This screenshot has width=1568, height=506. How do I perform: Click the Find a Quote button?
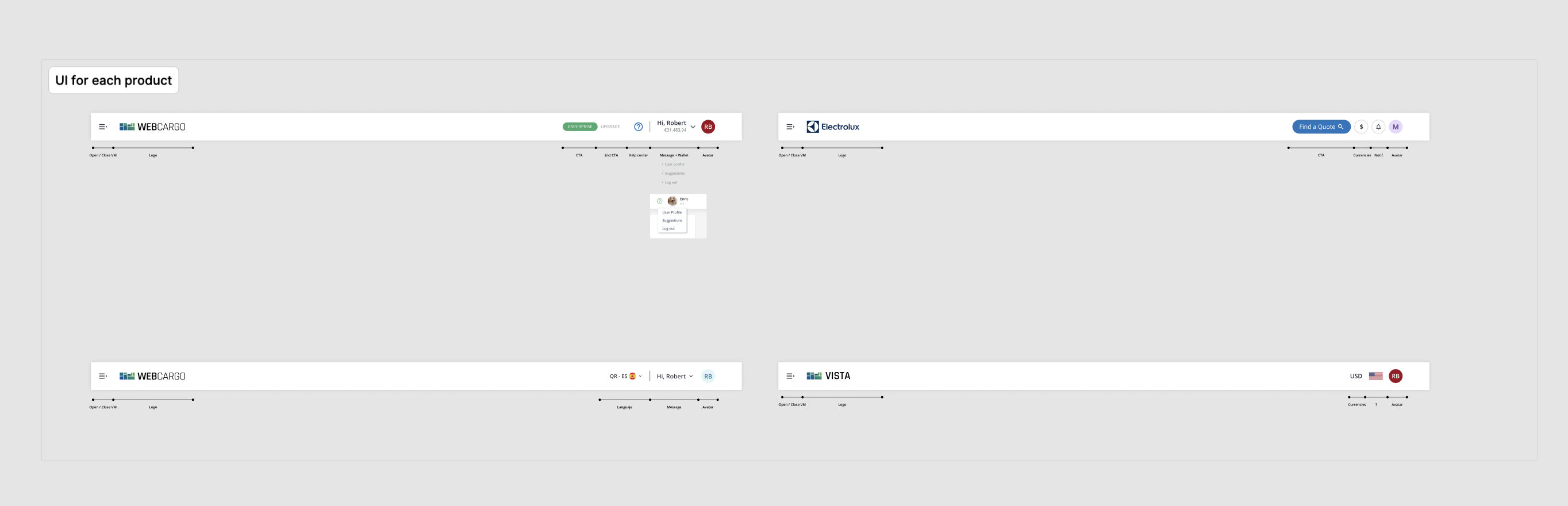[1321, 126]
